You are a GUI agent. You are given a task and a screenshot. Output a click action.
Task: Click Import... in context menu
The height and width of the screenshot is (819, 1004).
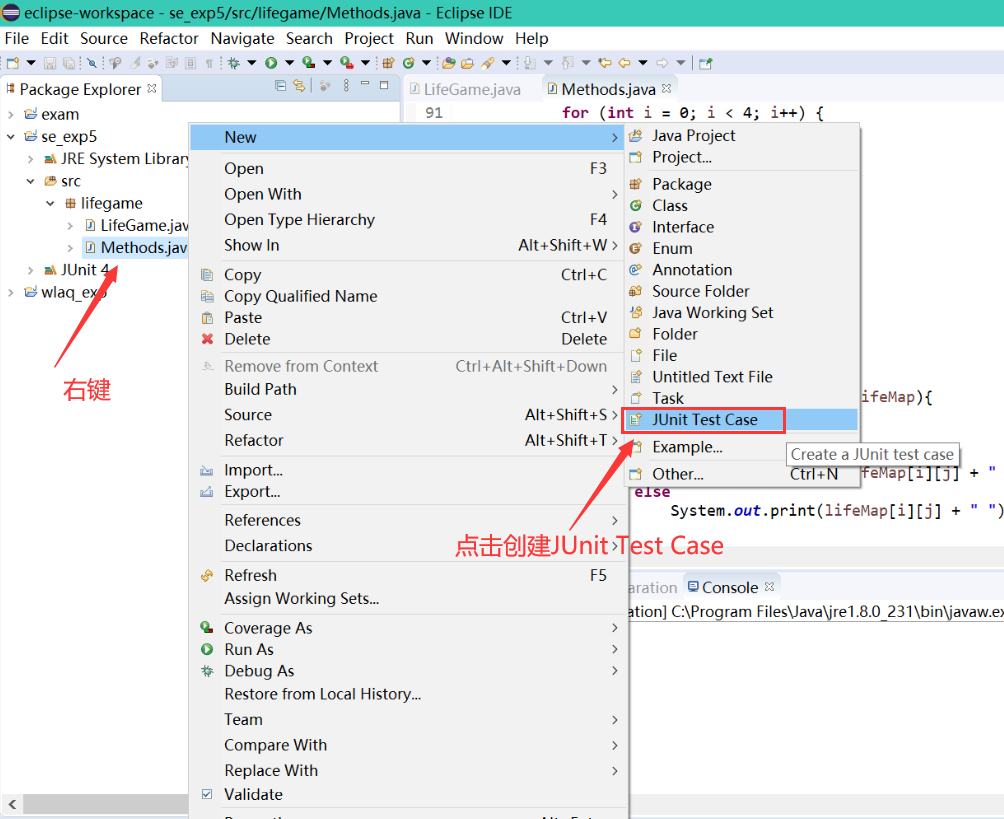(408, 471)
